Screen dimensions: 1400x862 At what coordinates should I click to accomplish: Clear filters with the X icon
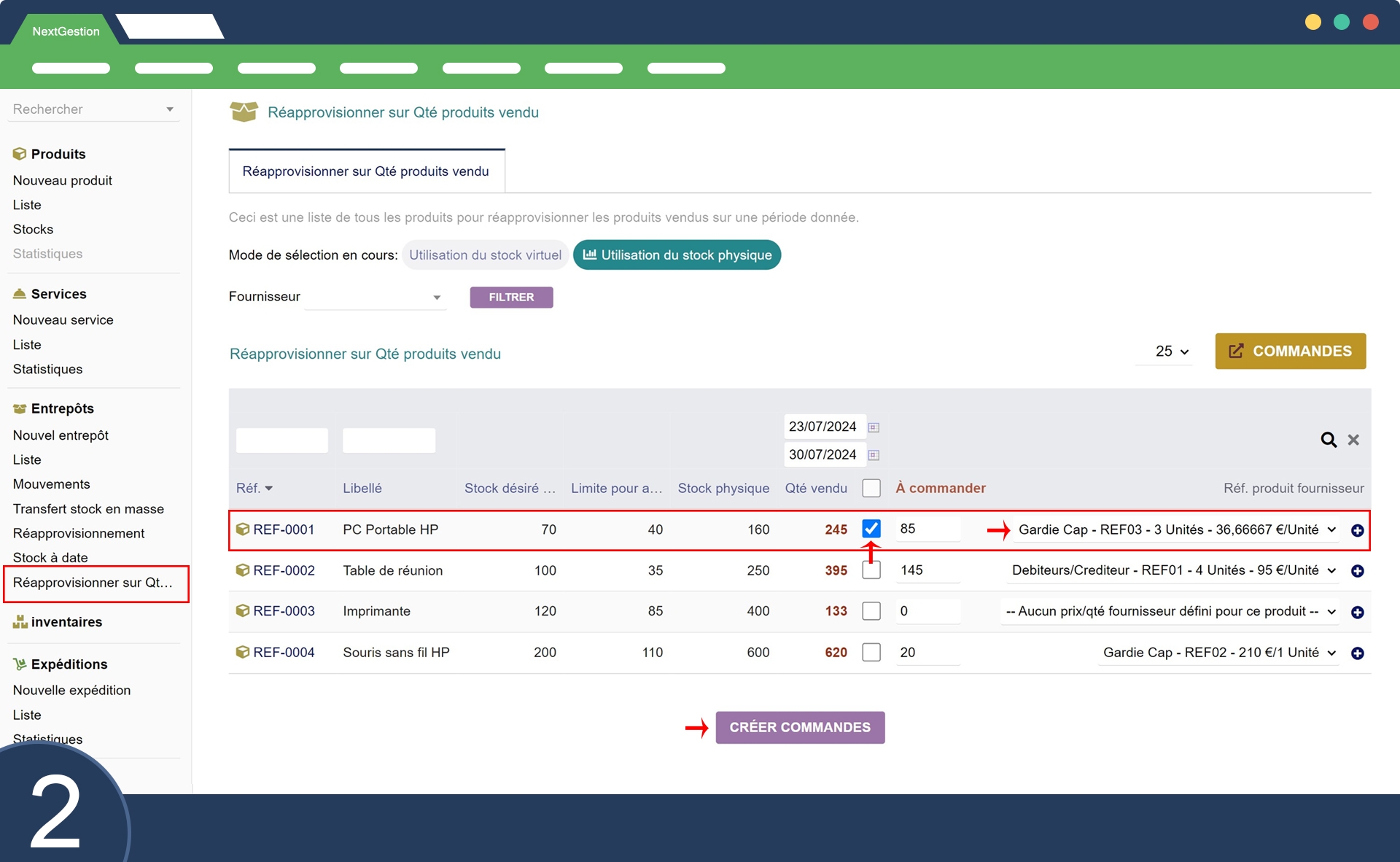(1353, 440)
